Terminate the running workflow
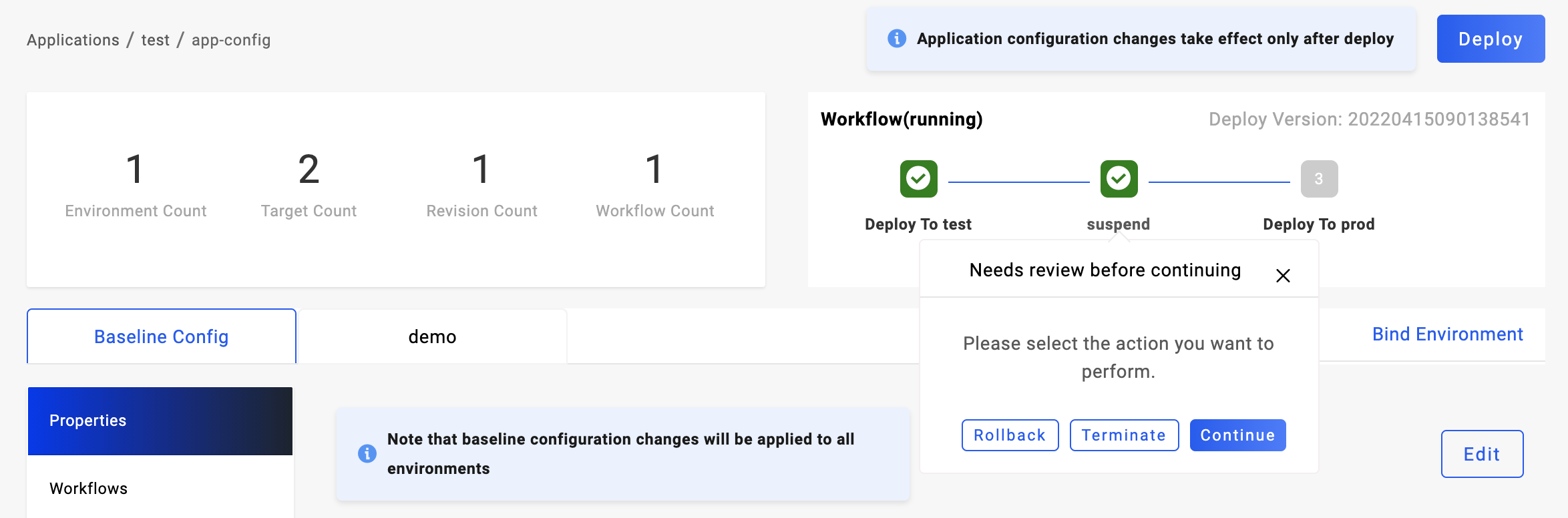This screenshot has width=1568, height=518. tap(1124, 435)
